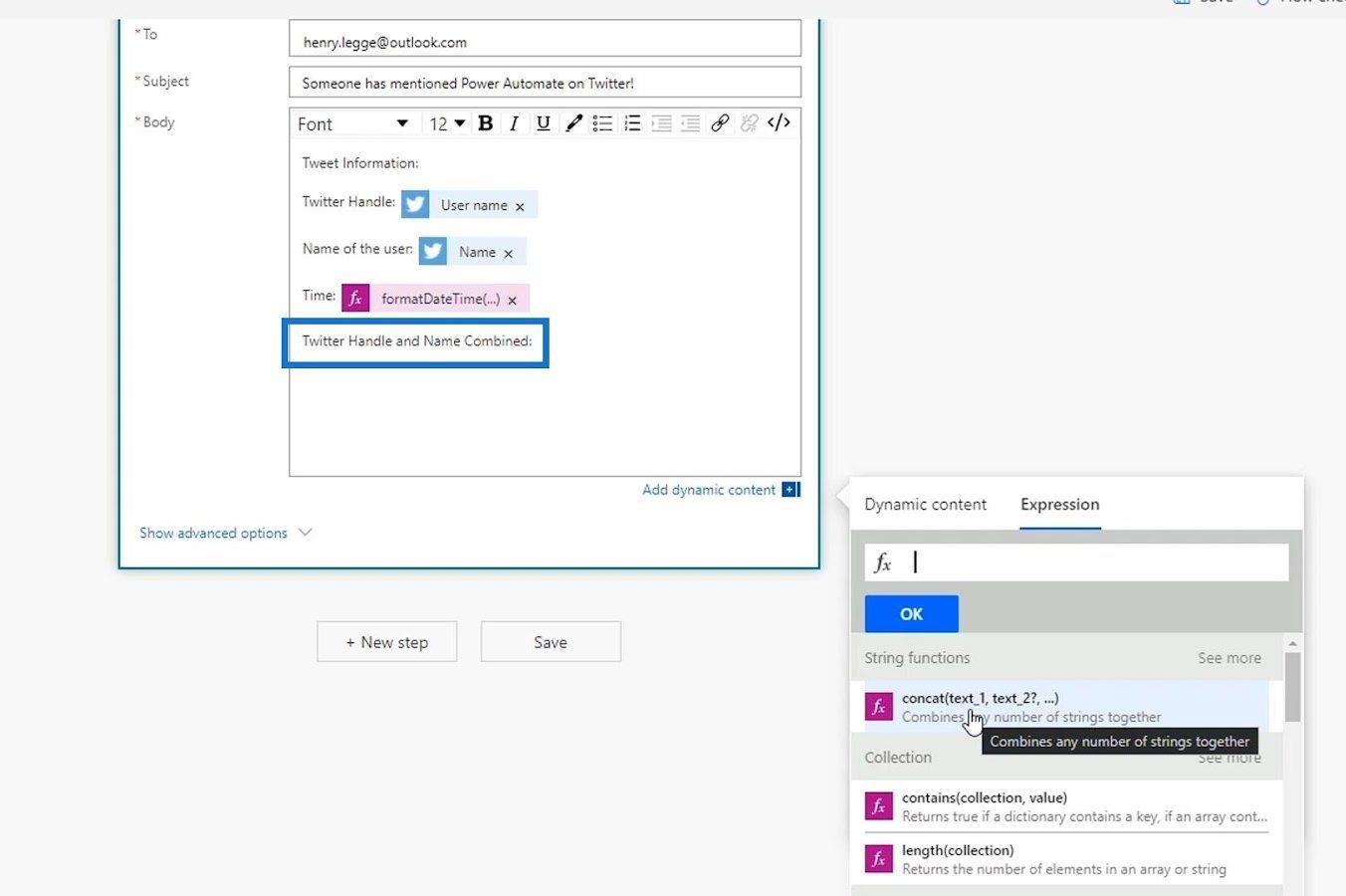
Task: Click the Subject text field
Action: pyautogui.click(x=545, y=83)
